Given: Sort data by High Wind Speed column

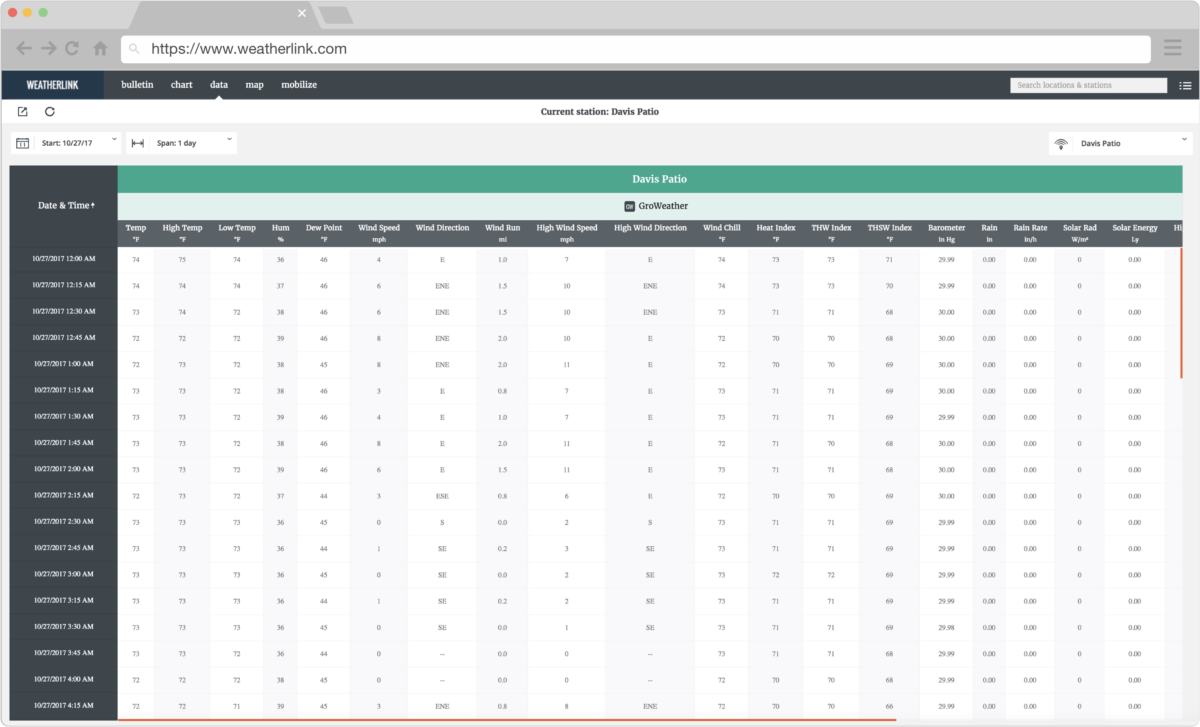Looking at the screenshot, I should point(567,229).
